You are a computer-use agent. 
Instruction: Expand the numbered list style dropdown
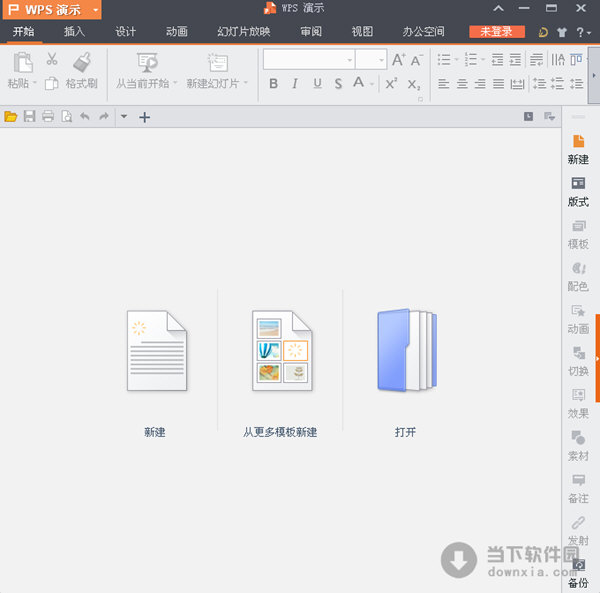(x=483, y=60)
